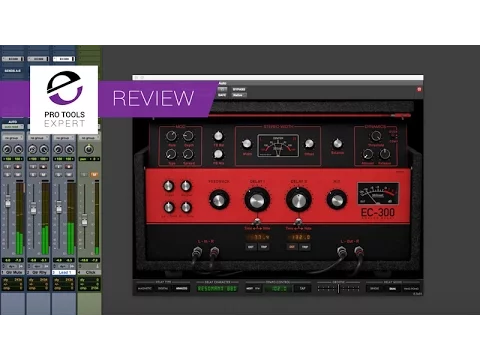This screenshot has width=480, height=360.
Task: Open group selector on Lead 1 track
Action: [x=64, y=138]
